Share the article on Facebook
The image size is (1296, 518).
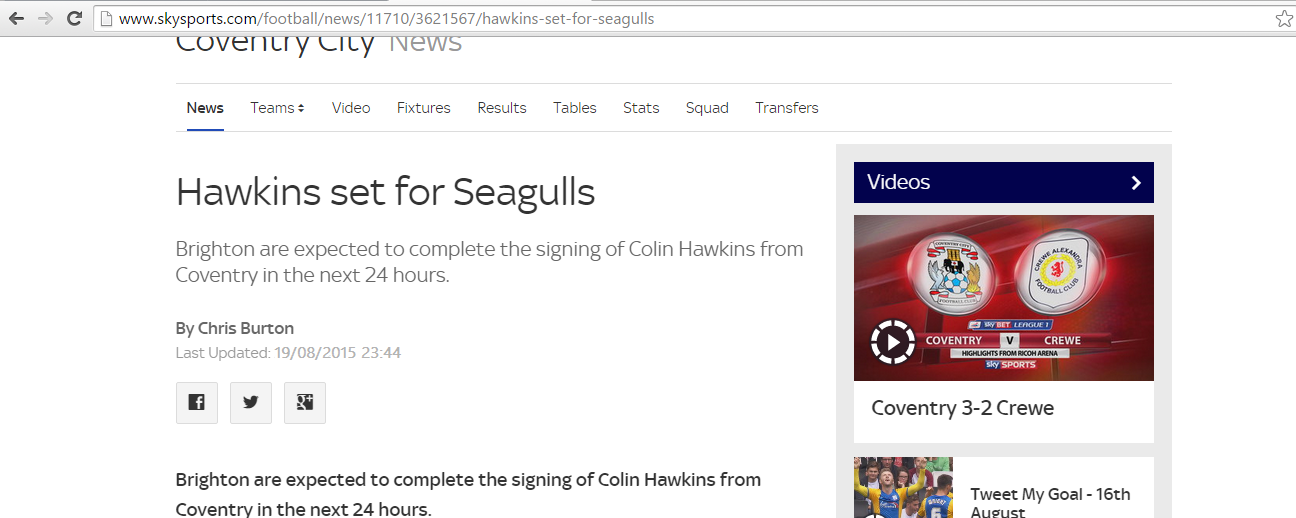[197, 403]
